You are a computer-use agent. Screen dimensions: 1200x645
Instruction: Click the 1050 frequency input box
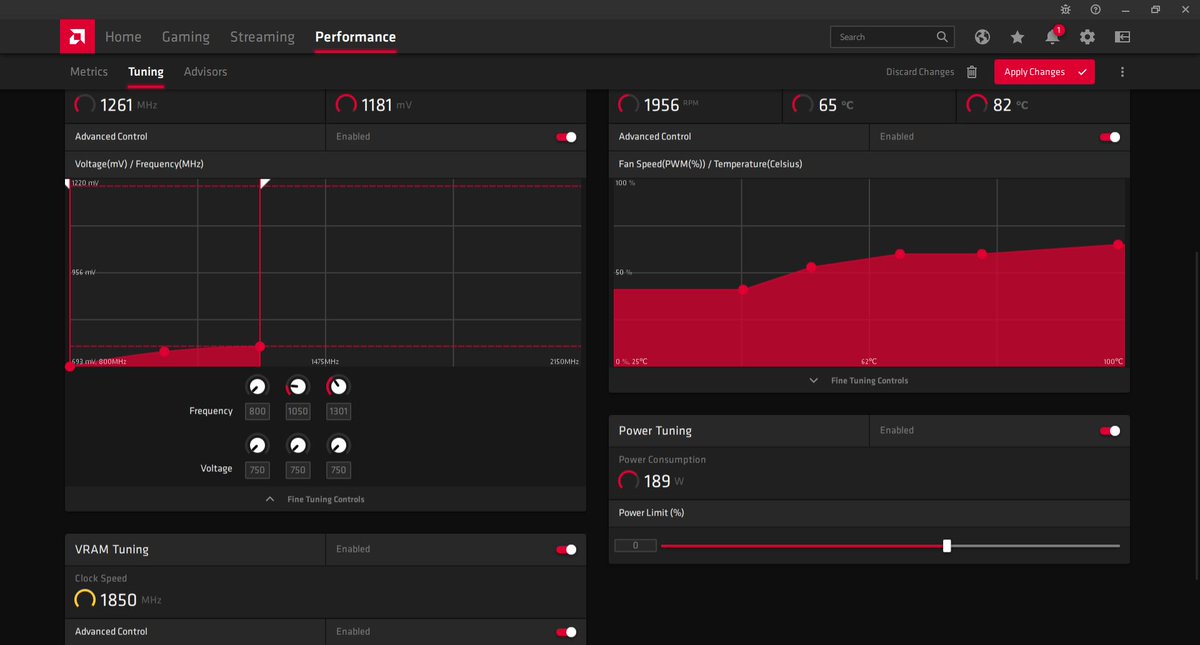pyautogui.click(x=298, y=411)
